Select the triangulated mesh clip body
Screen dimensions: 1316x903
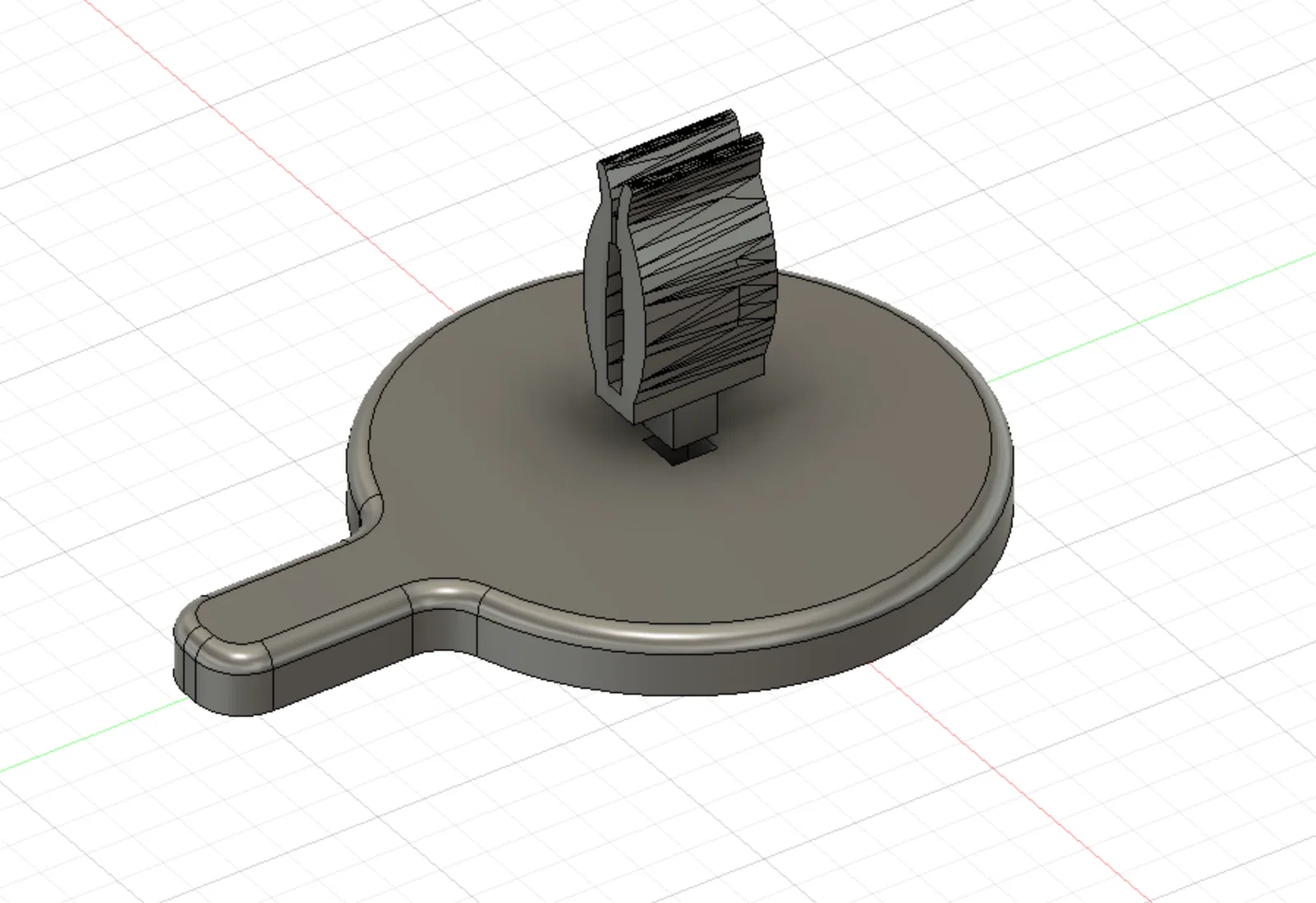683,267
